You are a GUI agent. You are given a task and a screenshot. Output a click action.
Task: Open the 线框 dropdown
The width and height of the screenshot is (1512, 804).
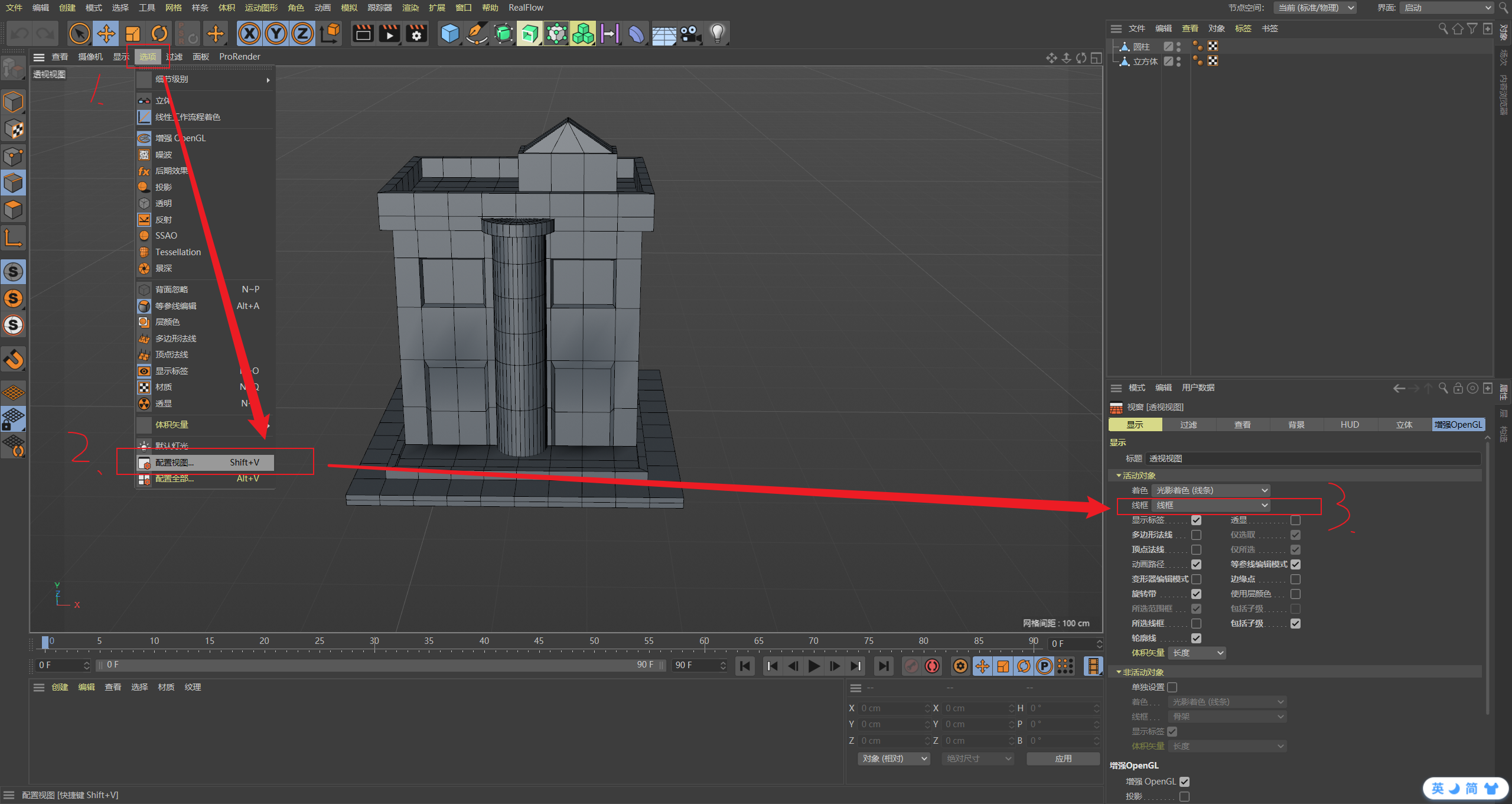1211,506
